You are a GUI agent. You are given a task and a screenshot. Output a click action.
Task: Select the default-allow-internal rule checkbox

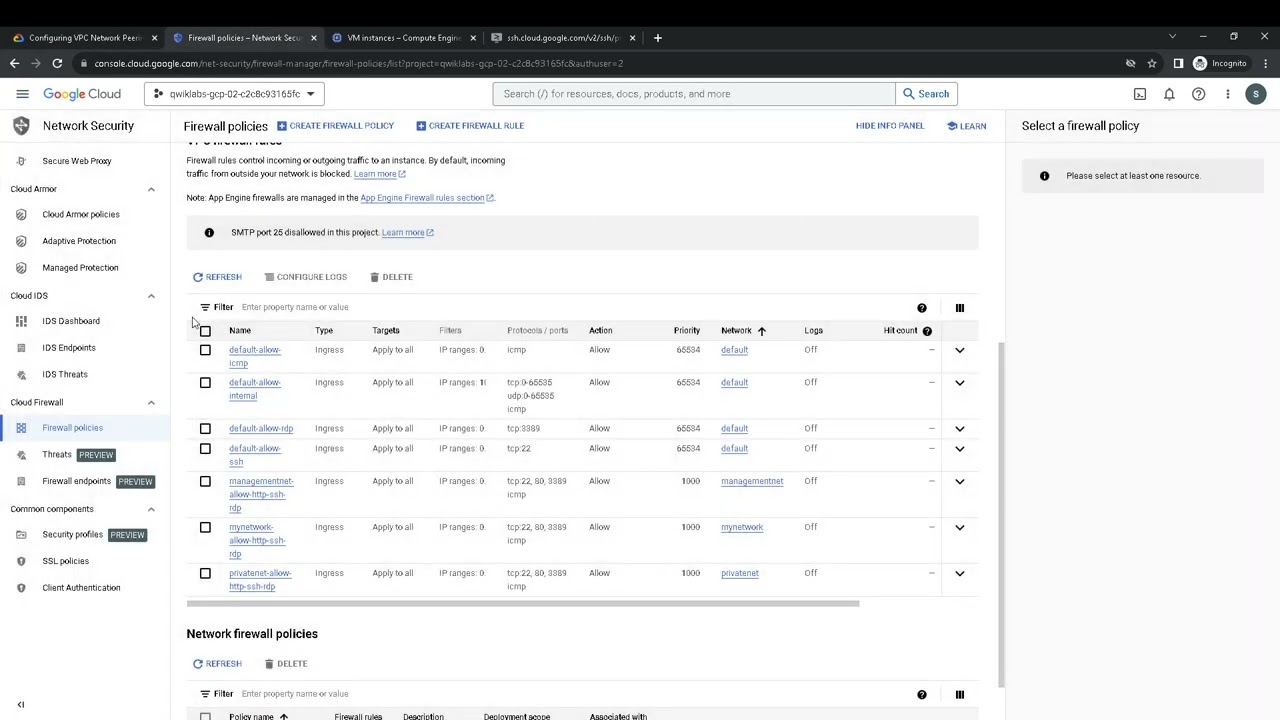click(205, 383)
